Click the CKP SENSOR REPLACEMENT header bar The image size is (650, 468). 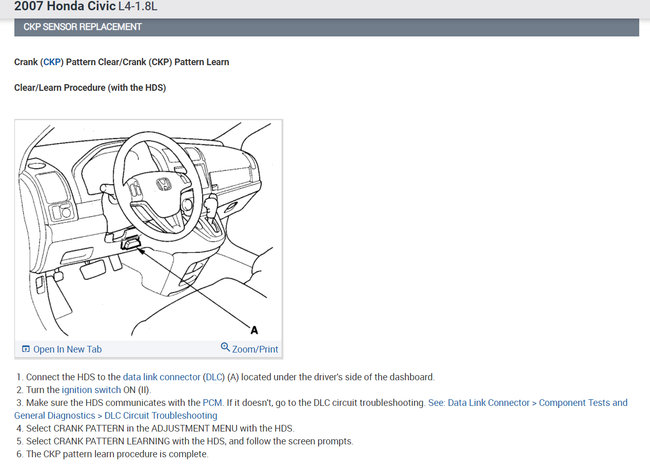click(326, 27)
